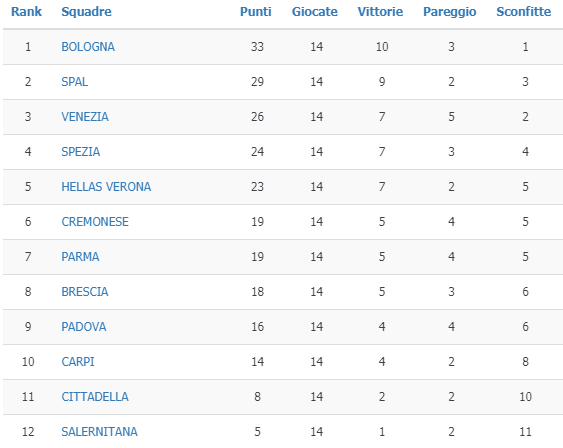Viewport: 563px width, 448px height.
Task: Select the CITTADELLA team link
Action: coord(95,397)
